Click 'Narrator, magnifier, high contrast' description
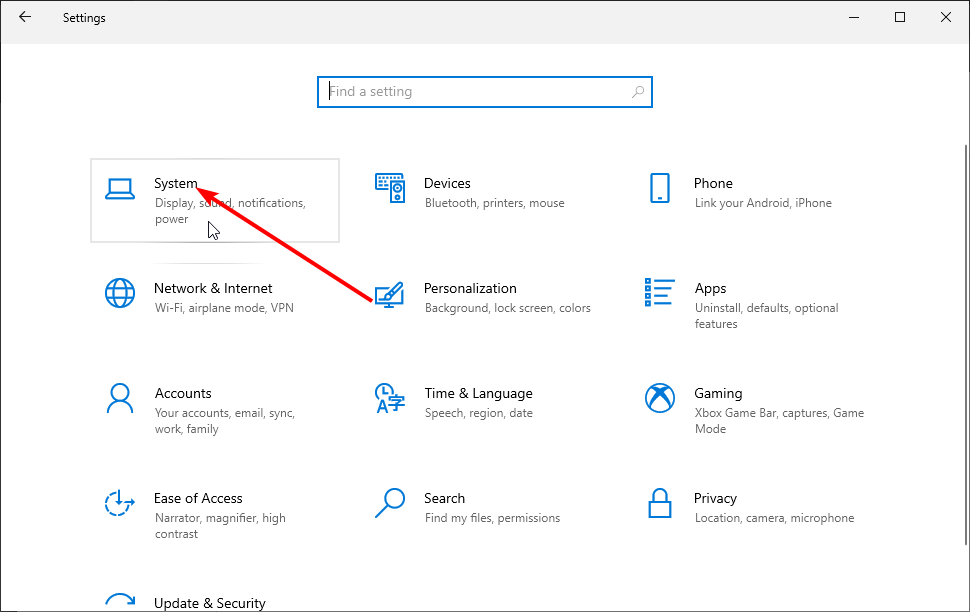Viewport: 970px width, 612px height. pyautogui.click(x=220, y=526)
